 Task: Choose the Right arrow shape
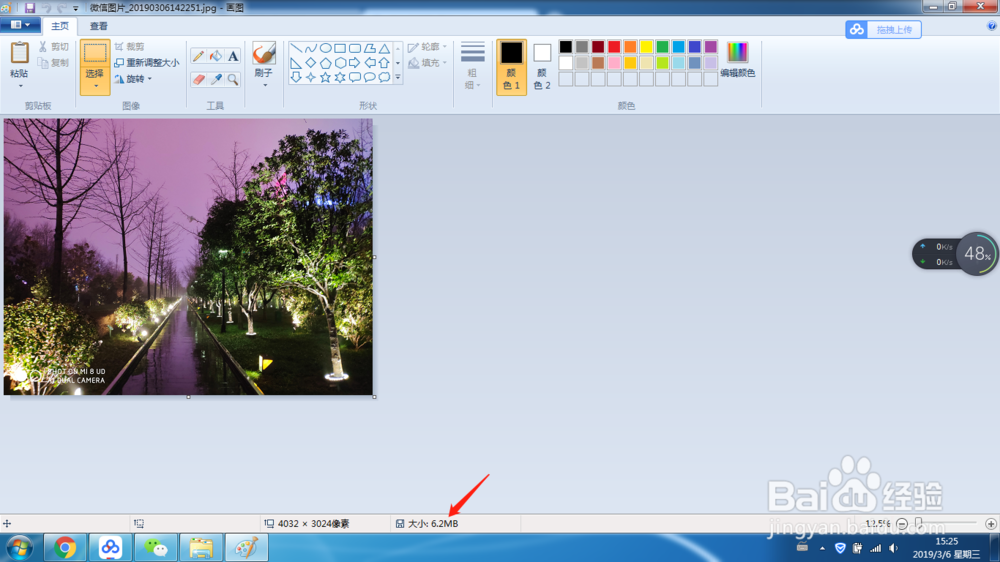tap(355, 63)
